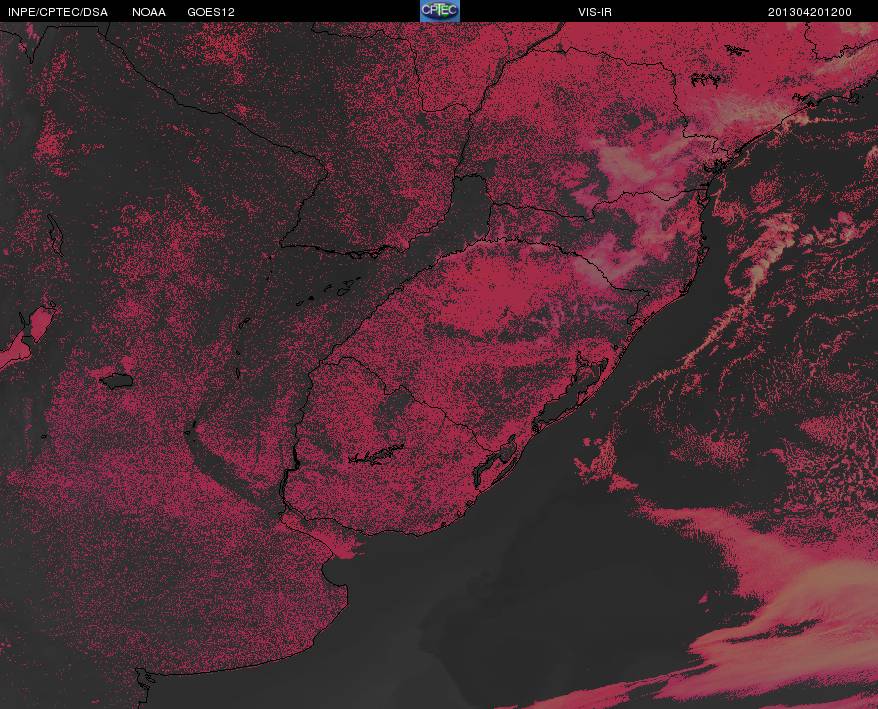This screenshot has height=709, width=878.
Task: Click the 201304201200 timestamp
Action: 810,12
